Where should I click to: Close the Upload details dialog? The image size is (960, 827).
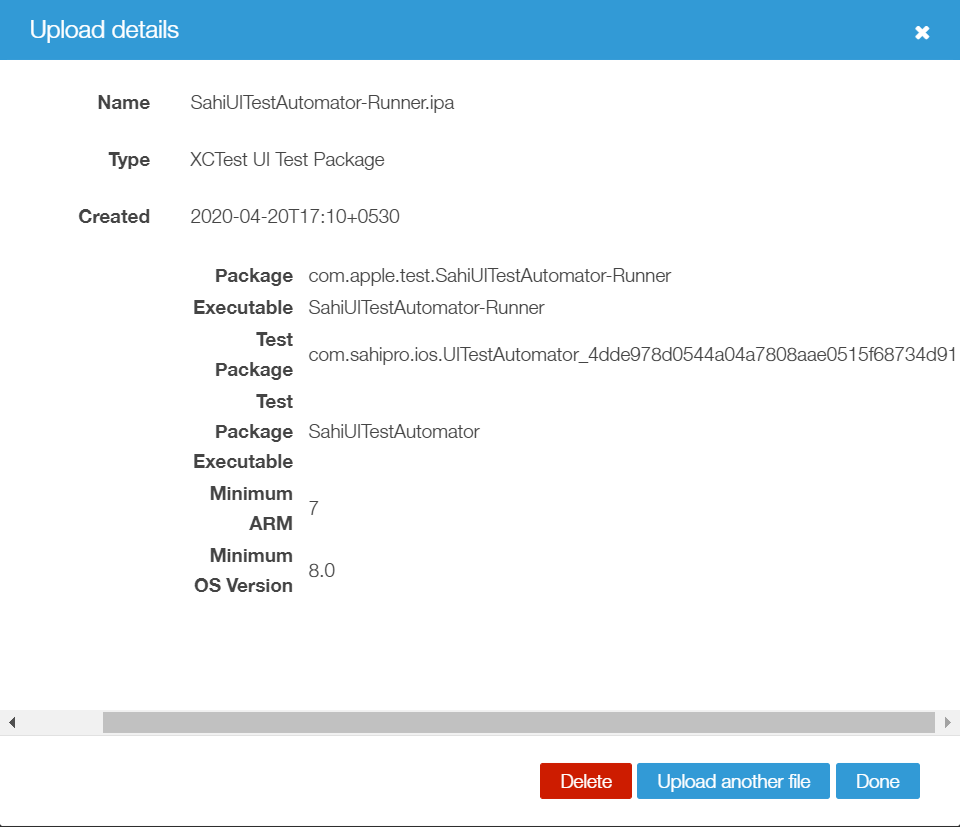(922, 32)
